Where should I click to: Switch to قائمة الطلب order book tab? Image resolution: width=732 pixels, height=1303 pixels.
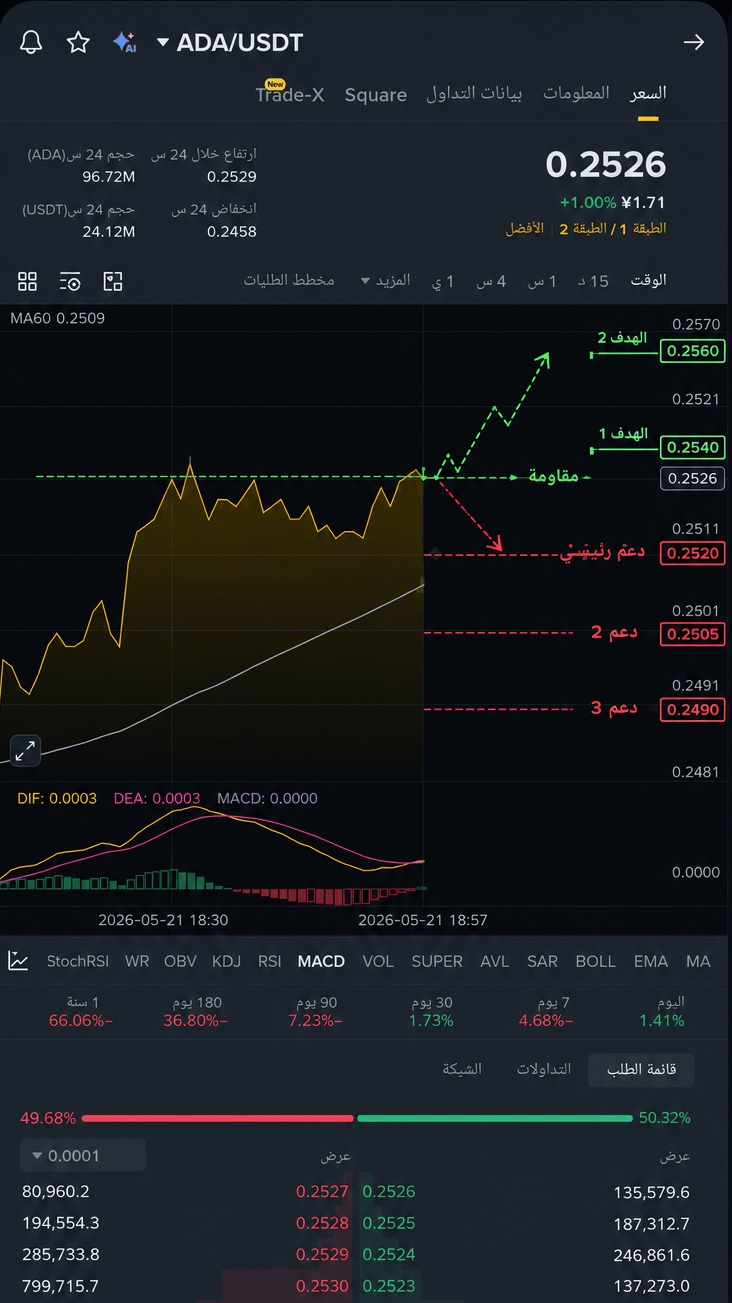641,1069
